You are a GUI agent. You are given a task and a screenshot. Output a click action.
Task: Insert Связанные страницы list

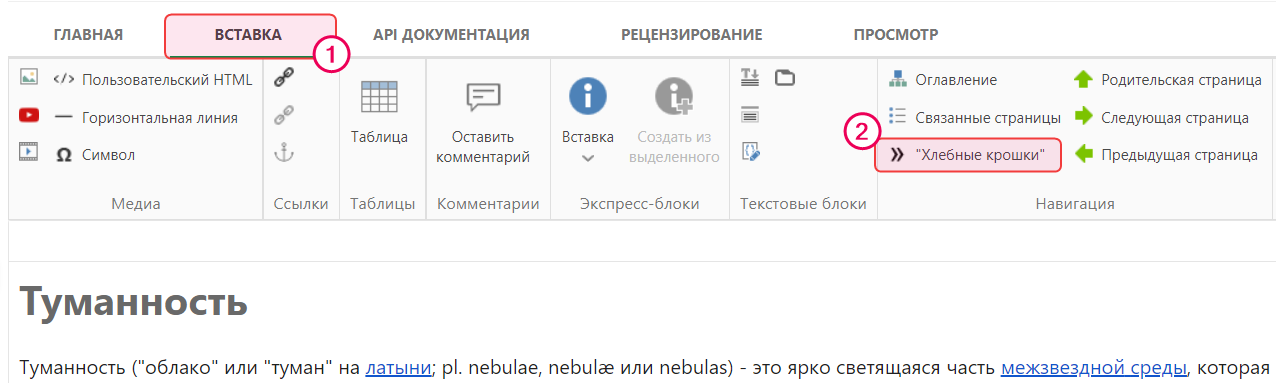click(x=974, y=117)
